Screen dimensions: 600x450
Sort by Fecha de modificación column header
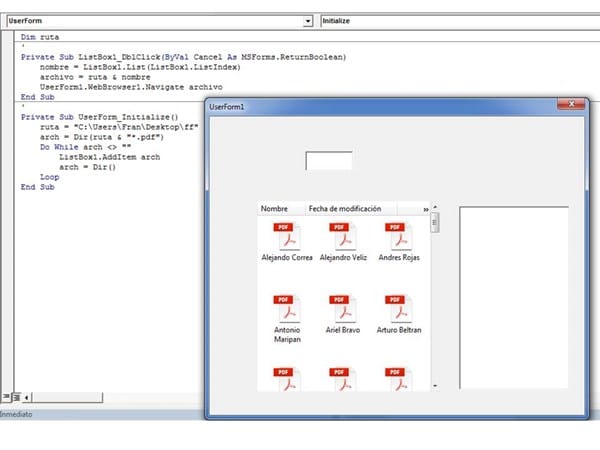point(346,209)
